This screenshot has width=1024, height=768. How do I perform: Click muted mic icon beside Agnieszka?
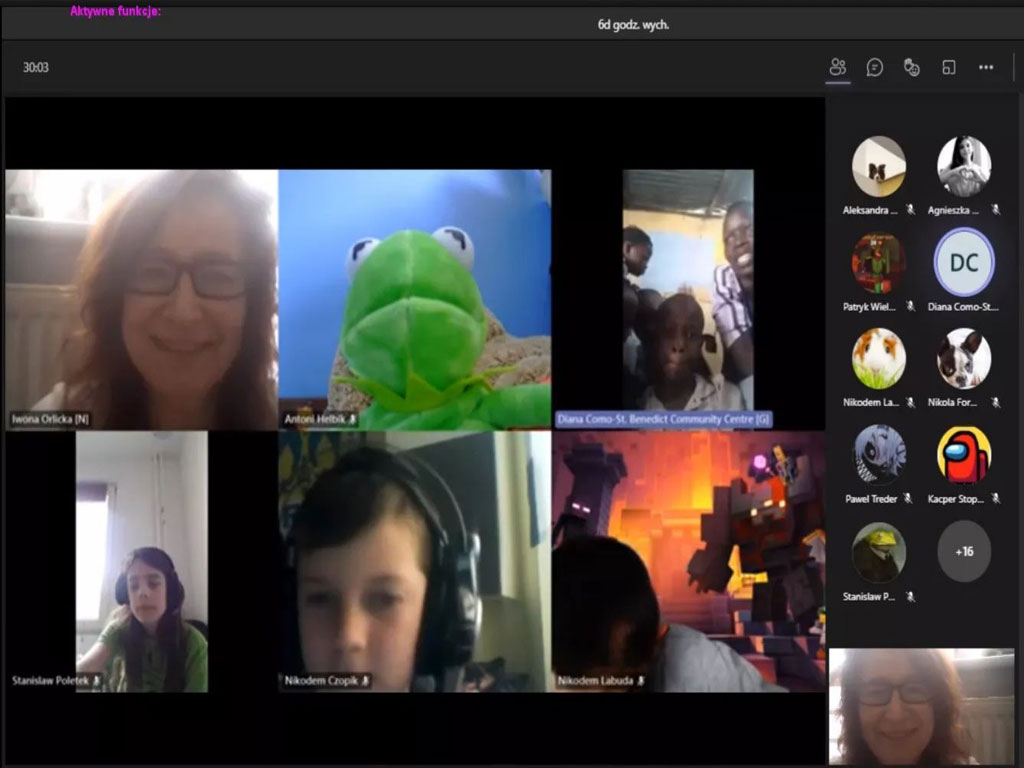(x=995, y=210)
